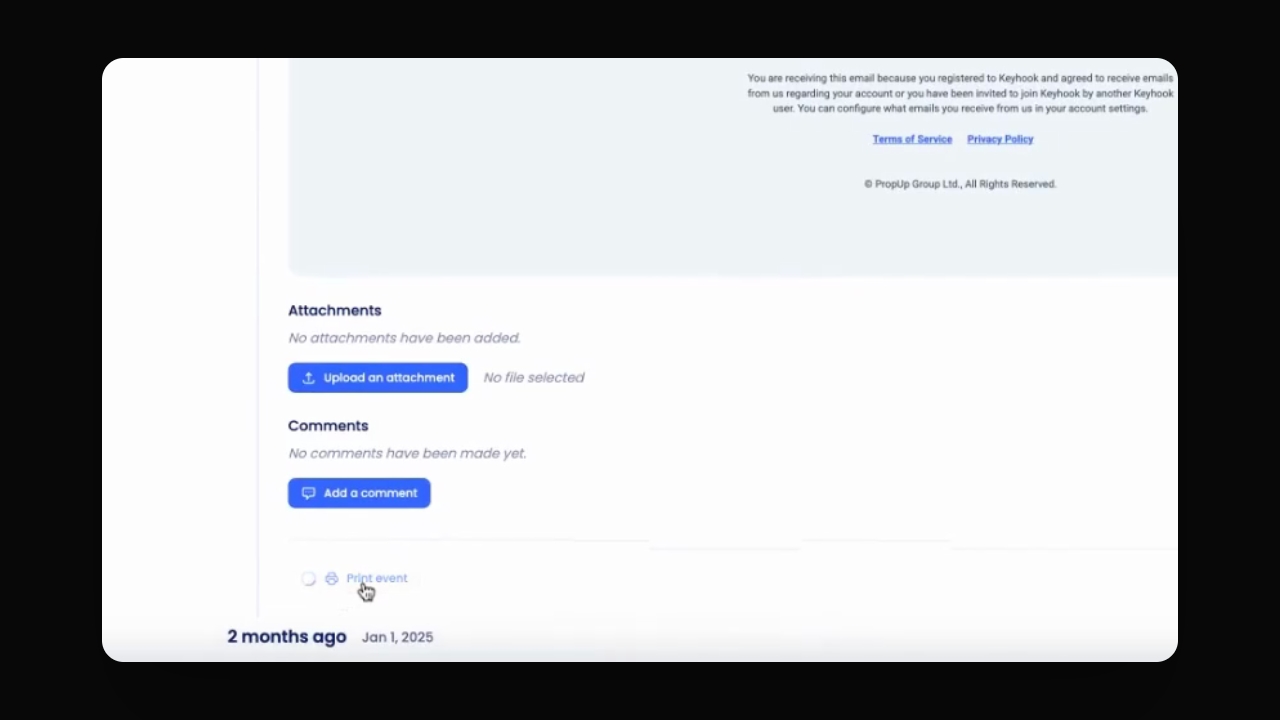The width and height of the screenshot is (1280, 720).
Task: Click 'No attachments have been added.' text
Action: [x=404, y=338]
